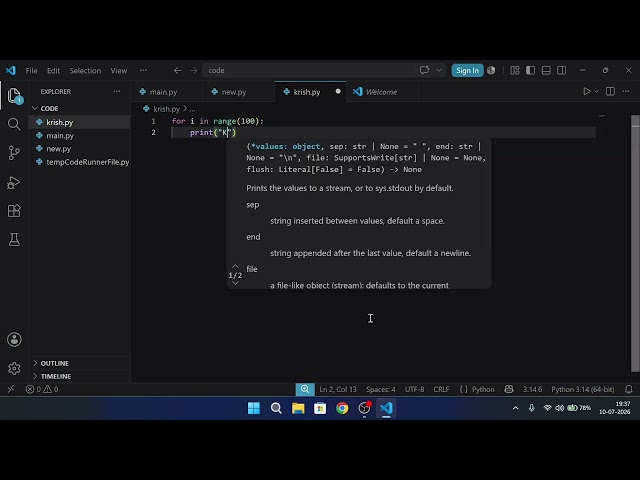Viewport: 640px width, 480px height.
Task: Open the chat icon in title bar
Action: (x=424, y=70)
